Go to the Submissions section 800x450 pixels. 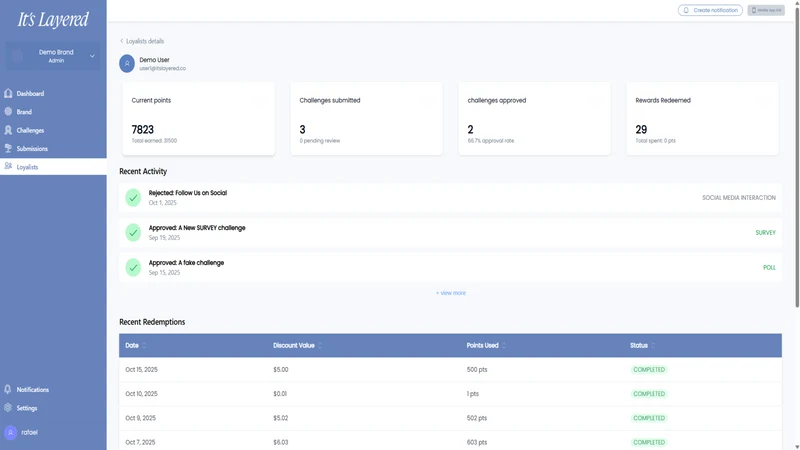(x=53, y=148)
